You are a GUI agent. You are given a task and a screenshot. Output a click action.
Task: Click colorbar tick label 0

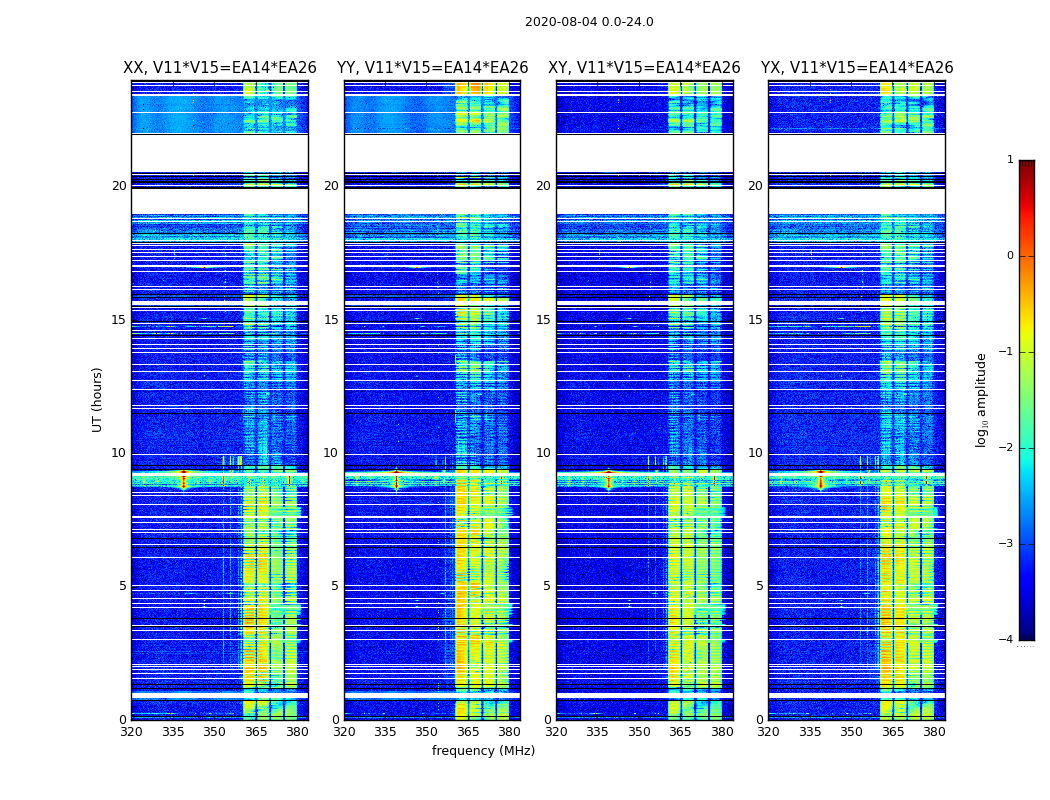tap(1010, 256)
